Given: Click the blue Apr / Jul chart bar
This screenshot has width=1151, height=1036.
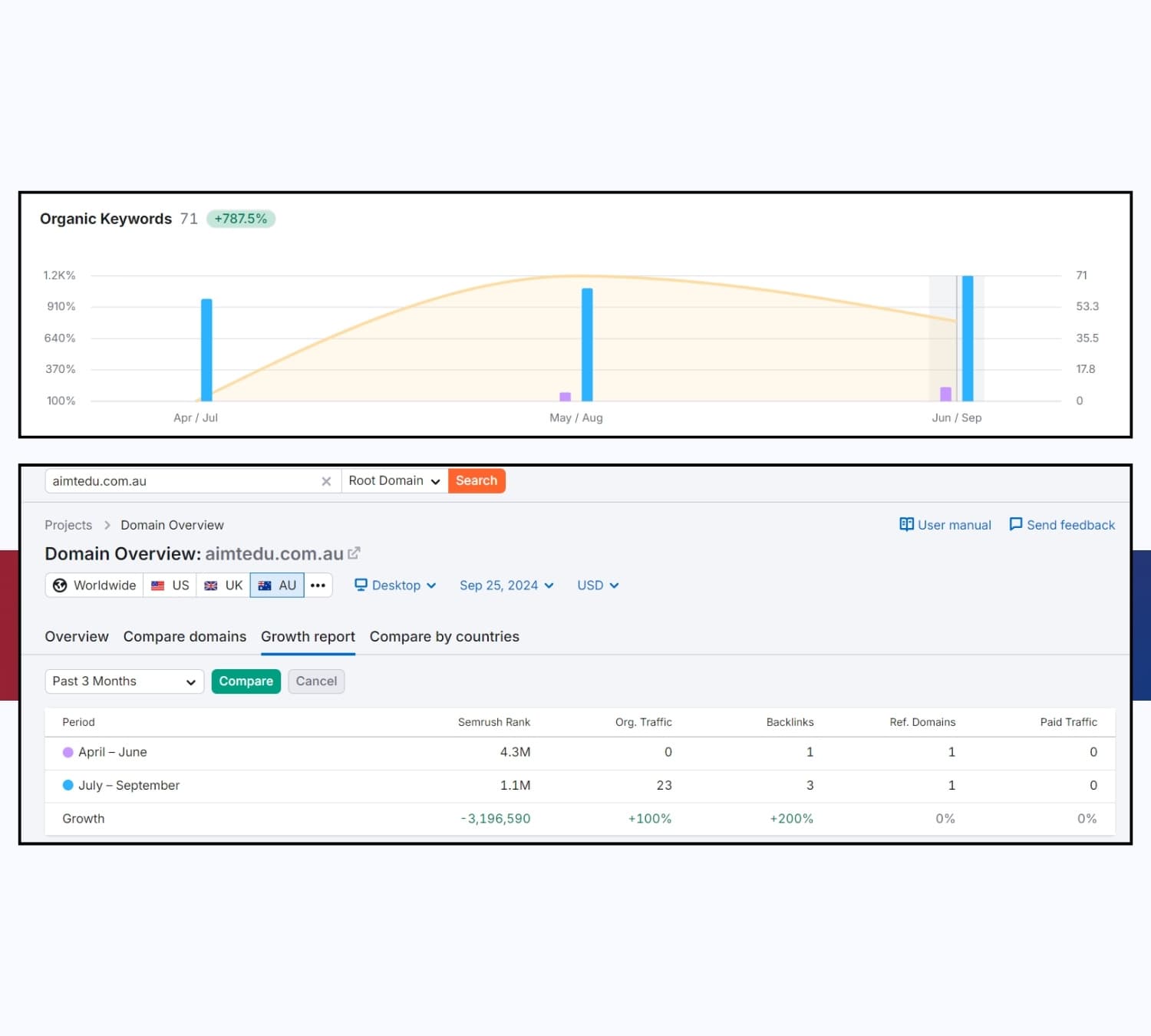Looking at the screenshot, I should click(206, 350).
